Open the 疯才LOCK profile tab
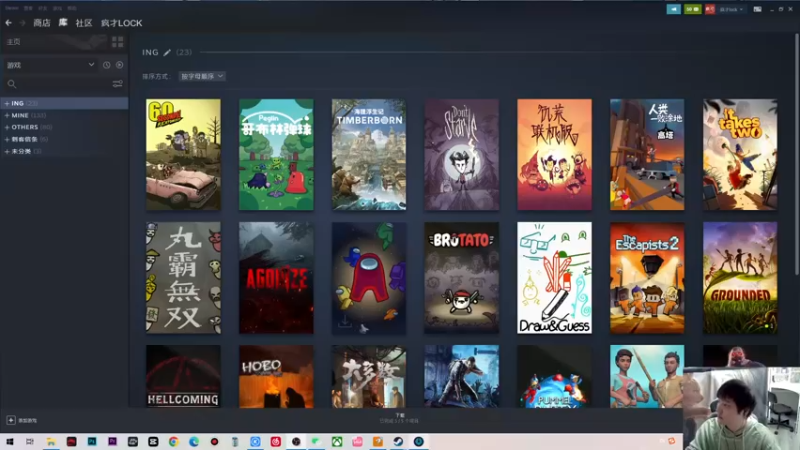800x450 pixels. pyautogui.click(x=121, y=23)
